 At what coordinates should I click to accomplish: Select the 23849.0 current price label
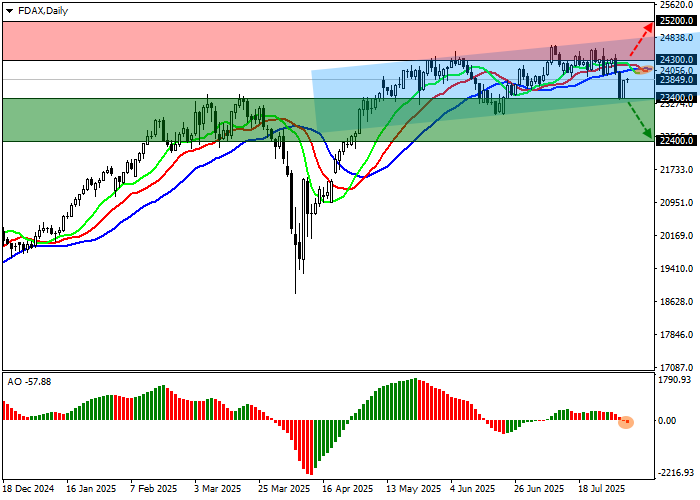[676, 79]
